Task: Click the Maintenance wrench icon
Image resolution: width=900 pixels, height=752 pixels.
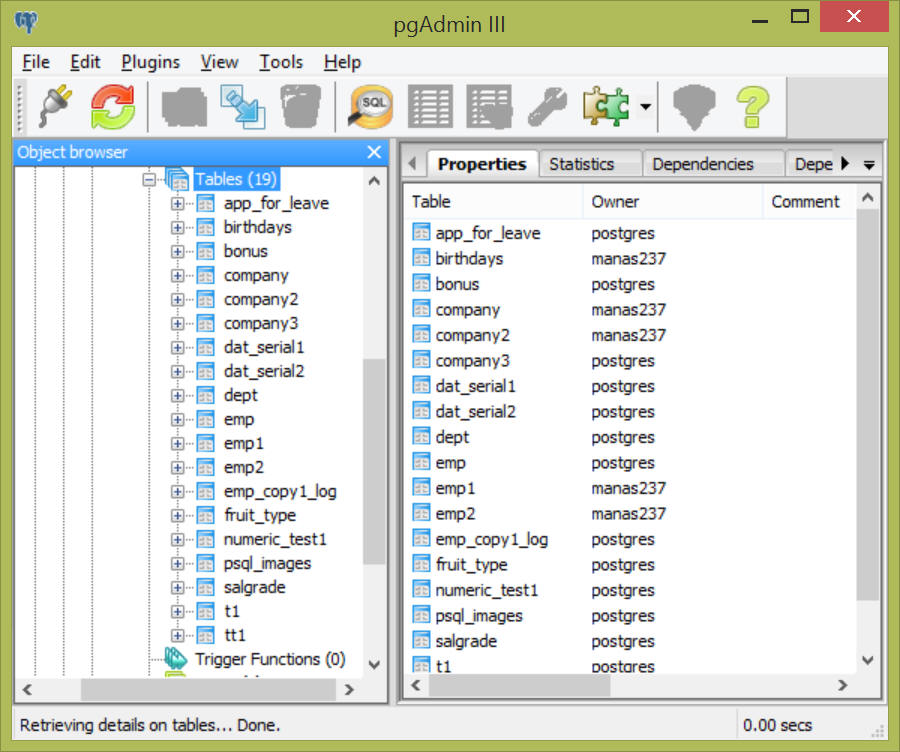Action: (x=547, y=106)
